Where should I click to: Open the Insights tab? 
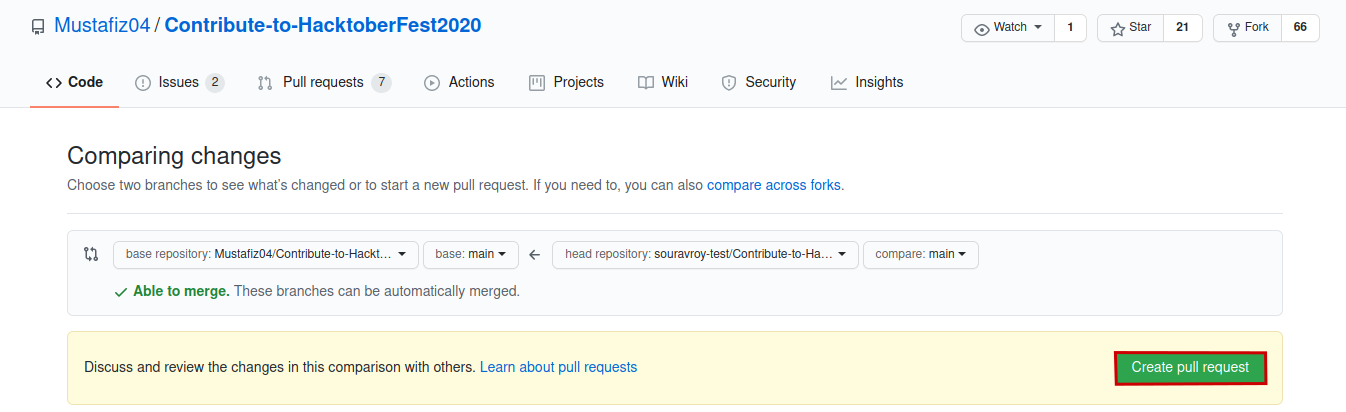[x=867, y=82]
